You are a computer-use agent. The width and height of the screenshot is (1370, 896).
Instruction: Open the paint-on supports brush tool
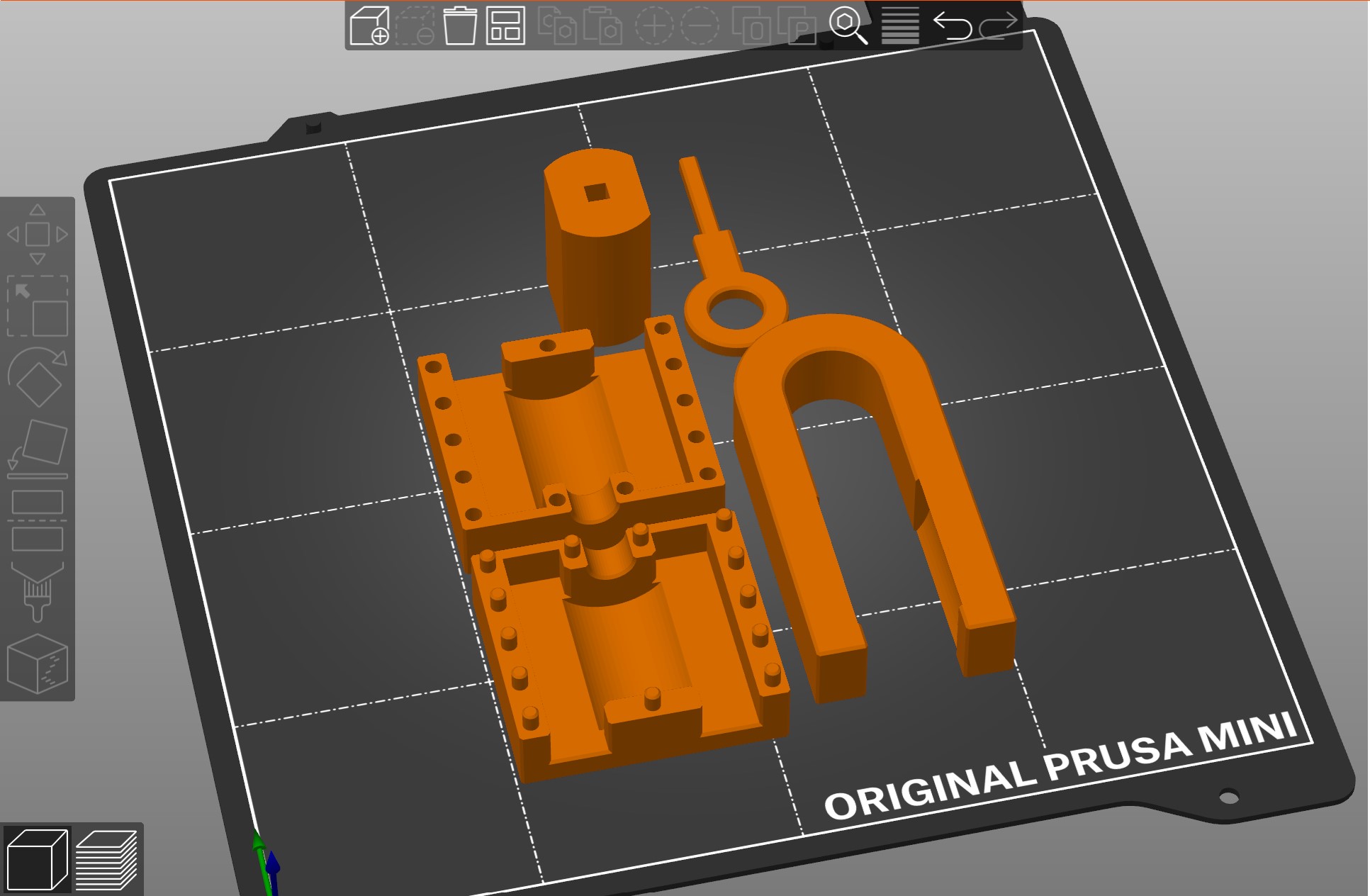38,591
